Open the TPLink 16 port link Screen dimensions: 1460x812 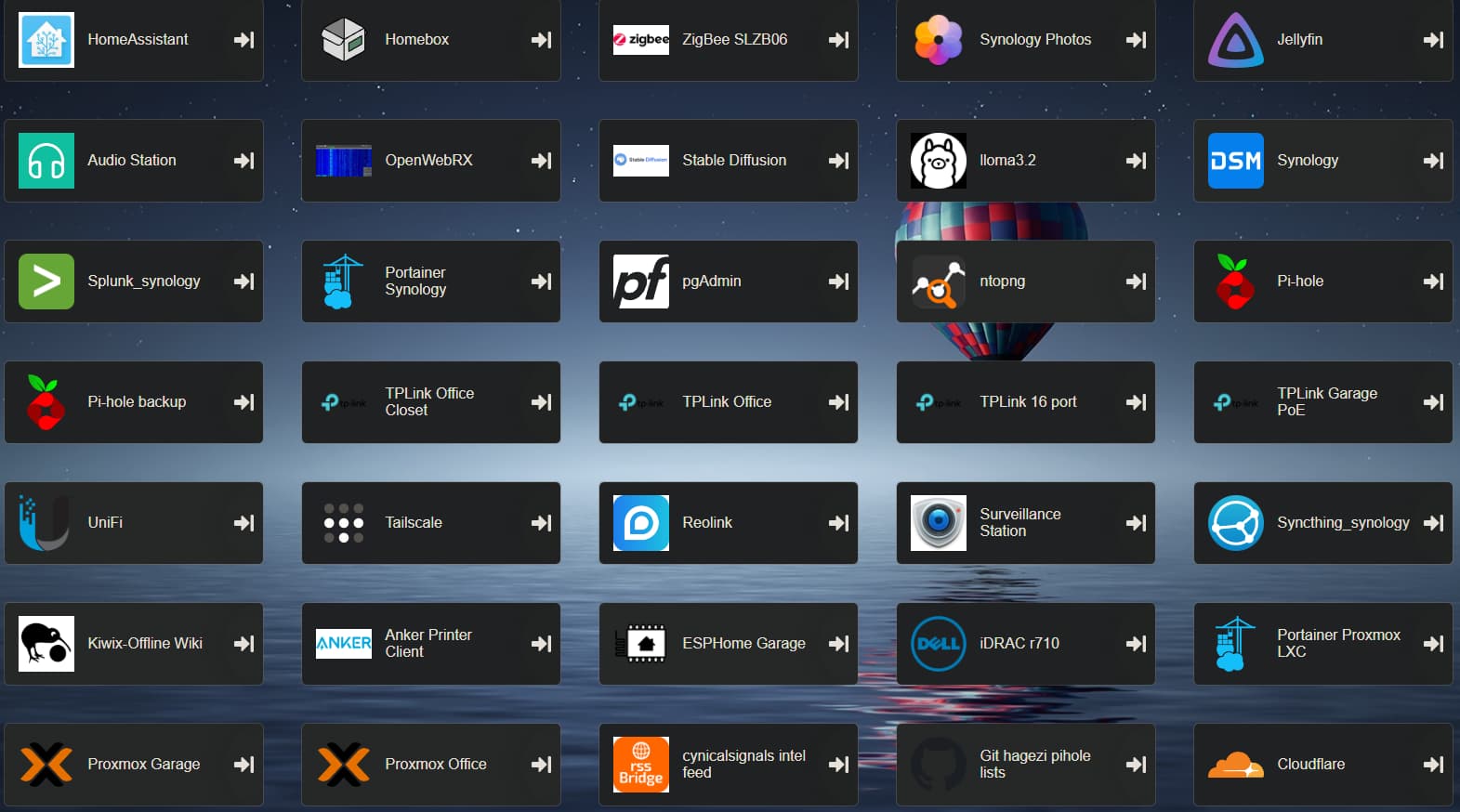coord(1028,402)
